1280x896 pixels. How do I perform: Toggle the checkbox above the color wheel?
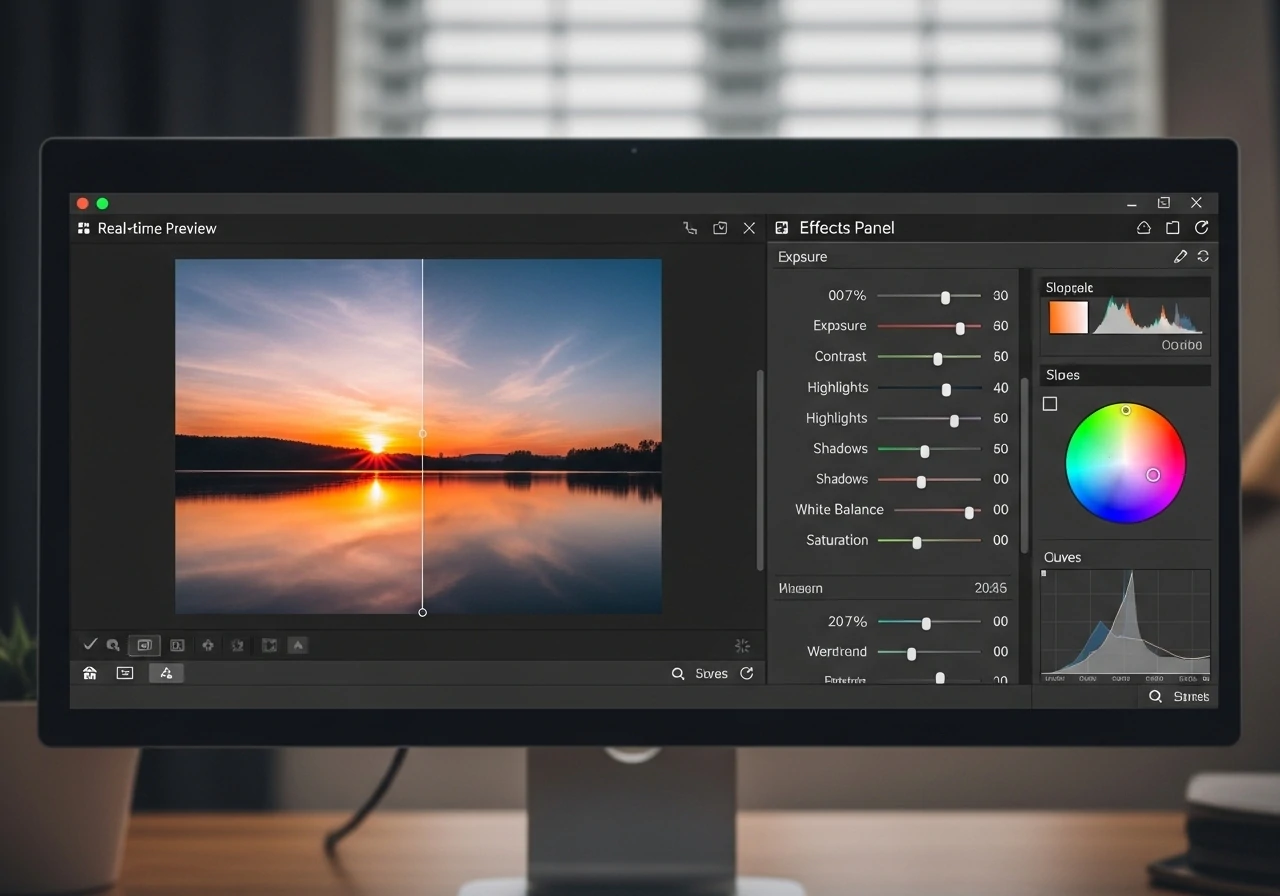tap(1050, 403)
